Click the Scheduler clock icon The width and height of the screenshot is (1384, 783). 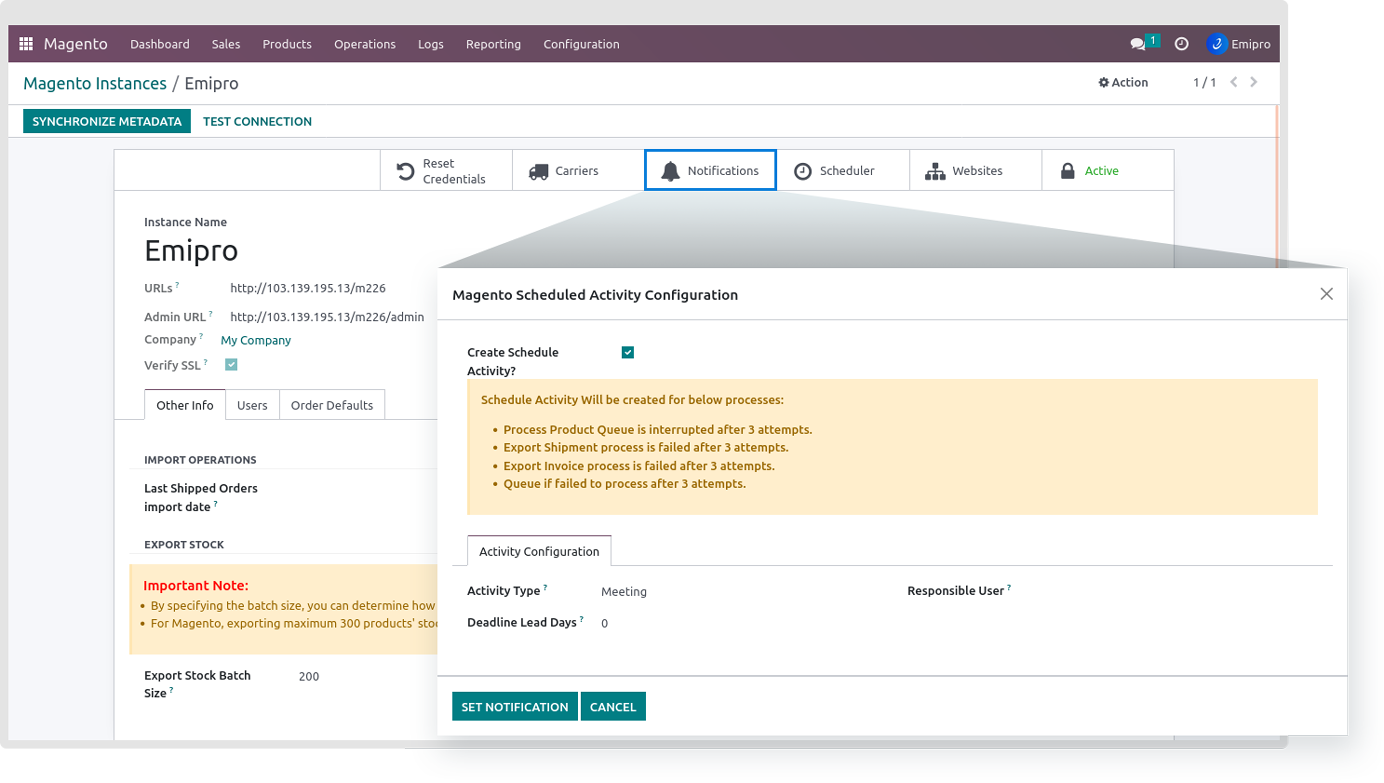(x=803, y=171)
